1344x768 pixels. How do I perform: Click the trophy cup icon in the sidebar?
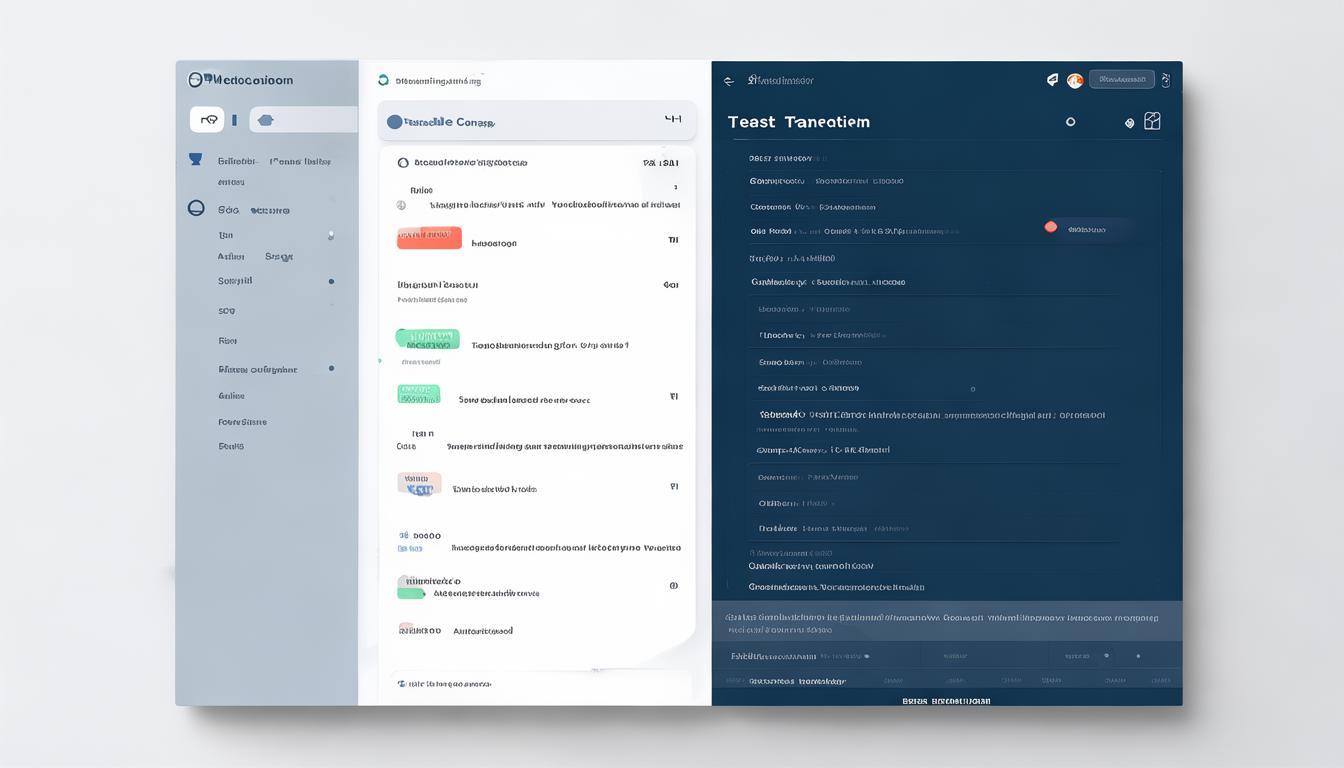pos(196,160)
